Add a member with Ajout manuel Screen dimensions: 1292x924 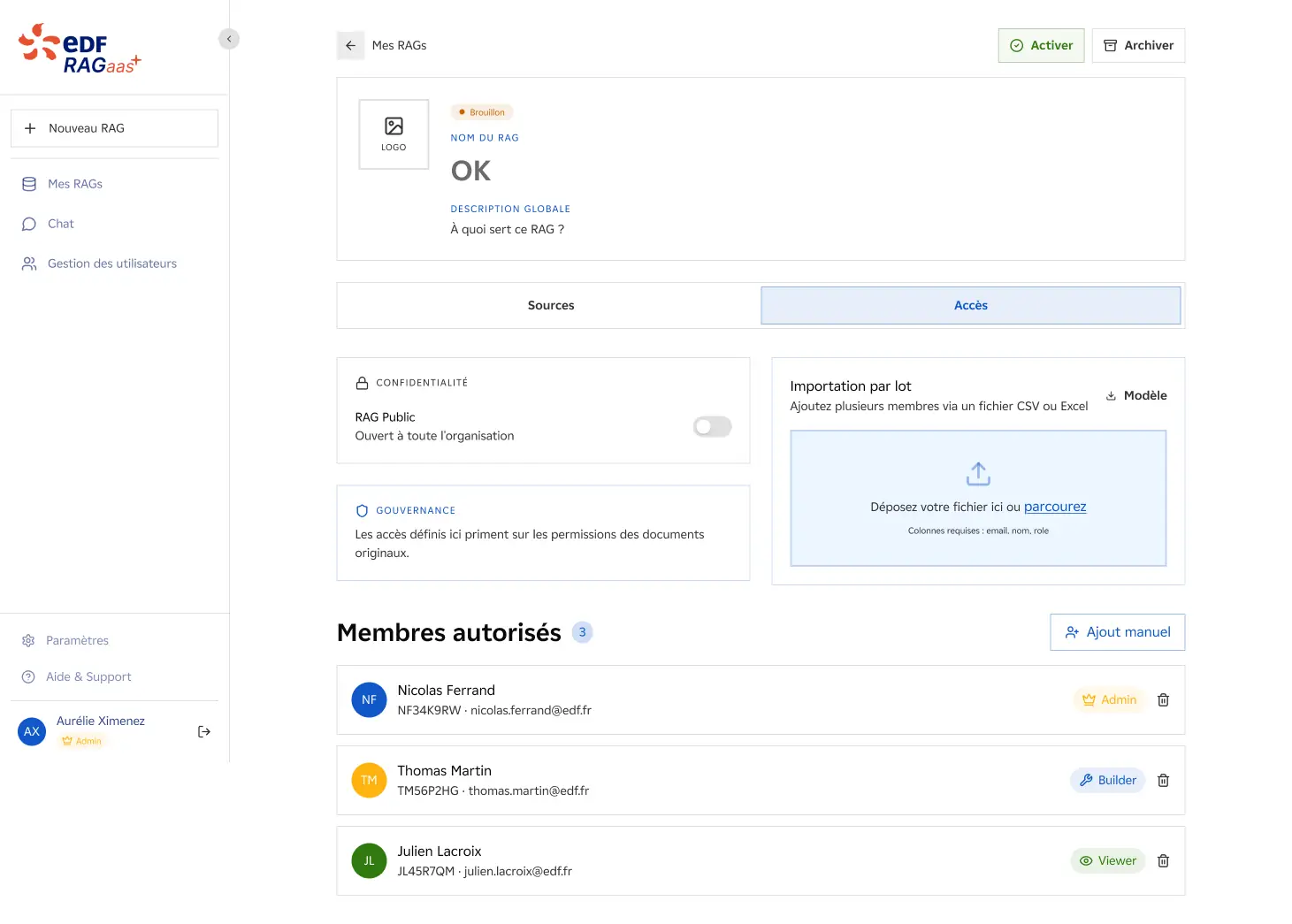[x=1118, y=632]
